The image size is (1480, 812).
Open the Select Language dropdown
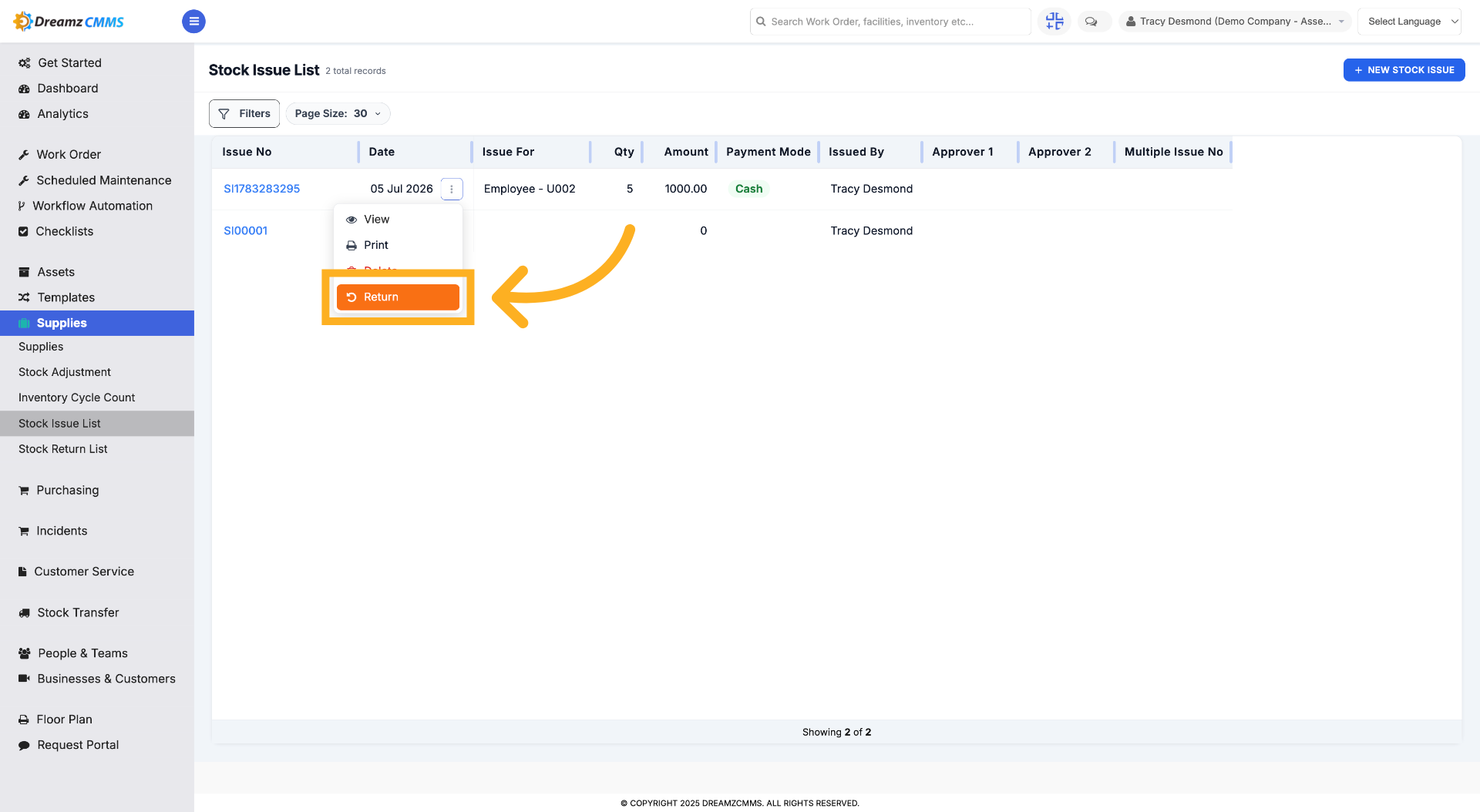pos(1409,22)
